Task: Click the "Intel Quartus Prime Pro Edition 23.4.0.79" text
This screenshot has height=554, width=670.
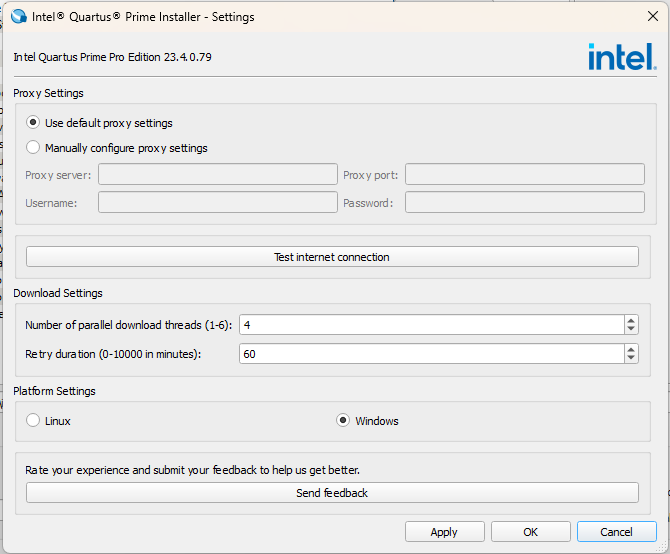Action: click(x=112, y=57)
